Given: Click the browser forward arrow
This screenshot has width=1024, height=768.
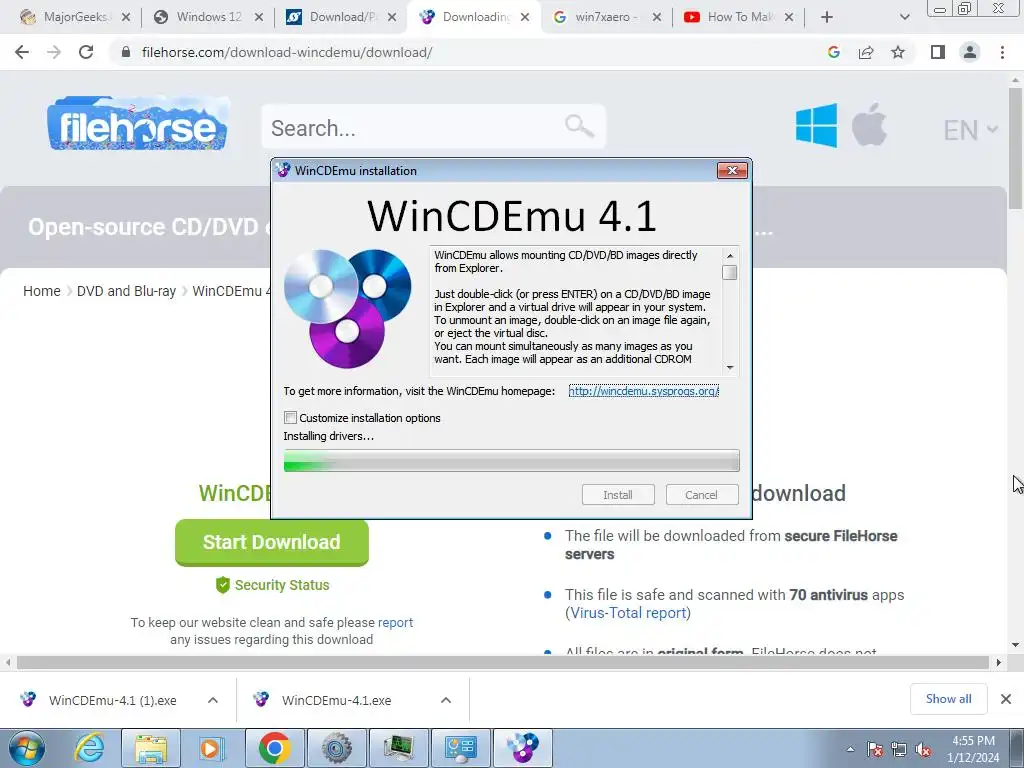Looking at the screenshot, I should [54, 52].
